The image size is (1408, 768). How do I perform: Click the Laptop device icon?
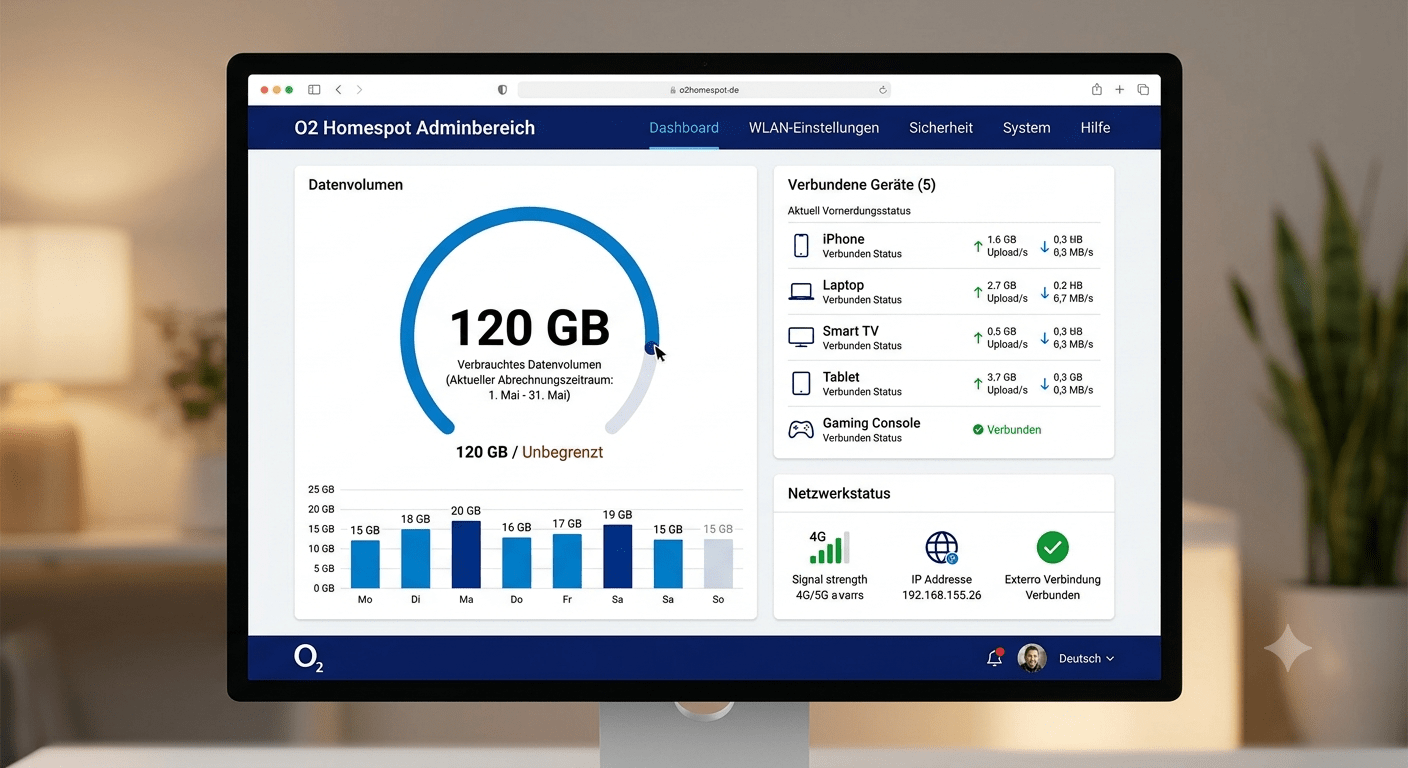click(x=801, y=292)
